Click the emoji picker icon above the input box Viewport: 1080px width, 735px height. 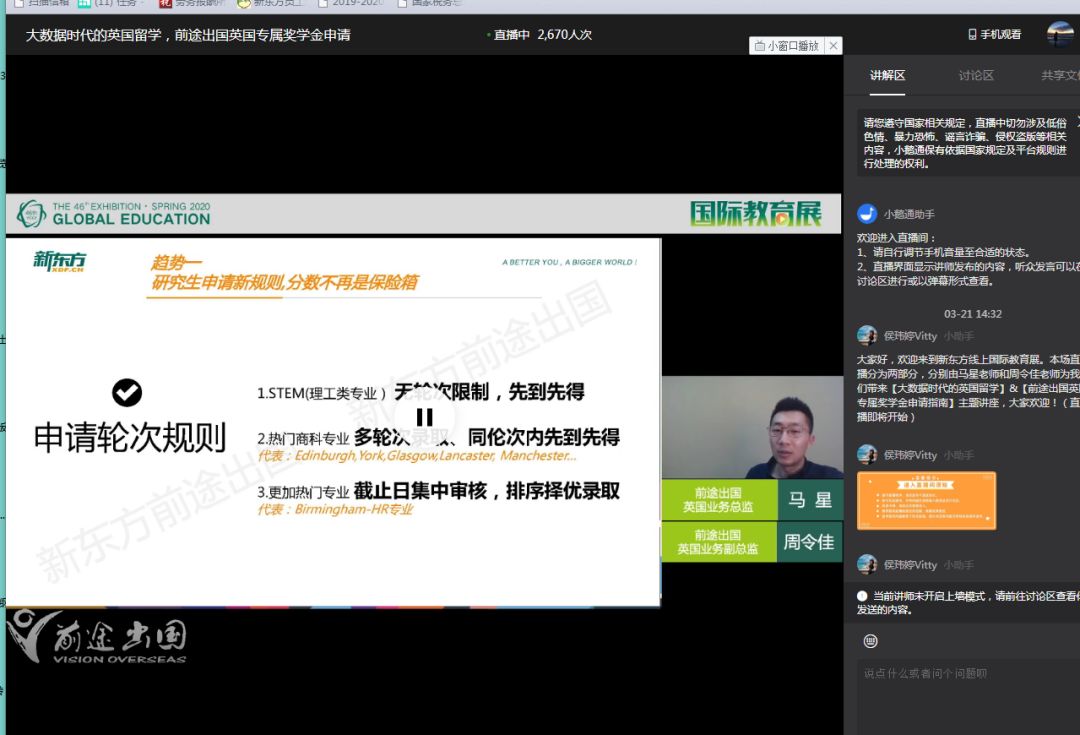point(871,641)
